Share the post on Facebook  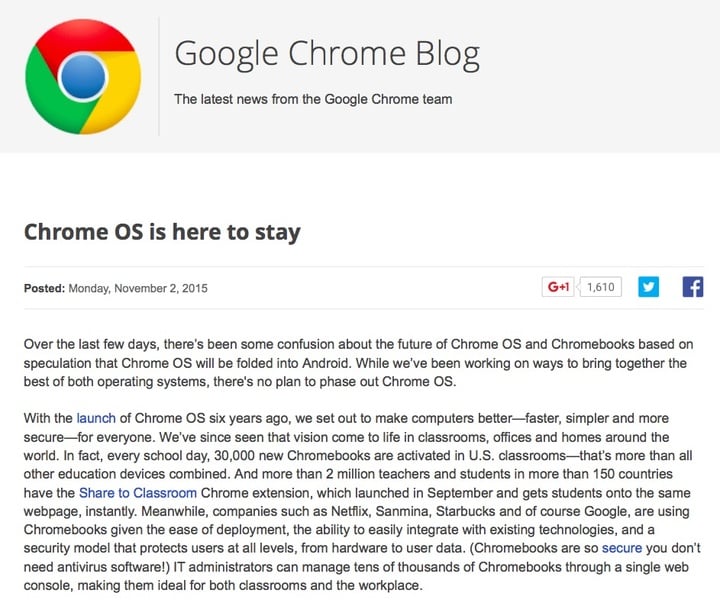(692, 288)
